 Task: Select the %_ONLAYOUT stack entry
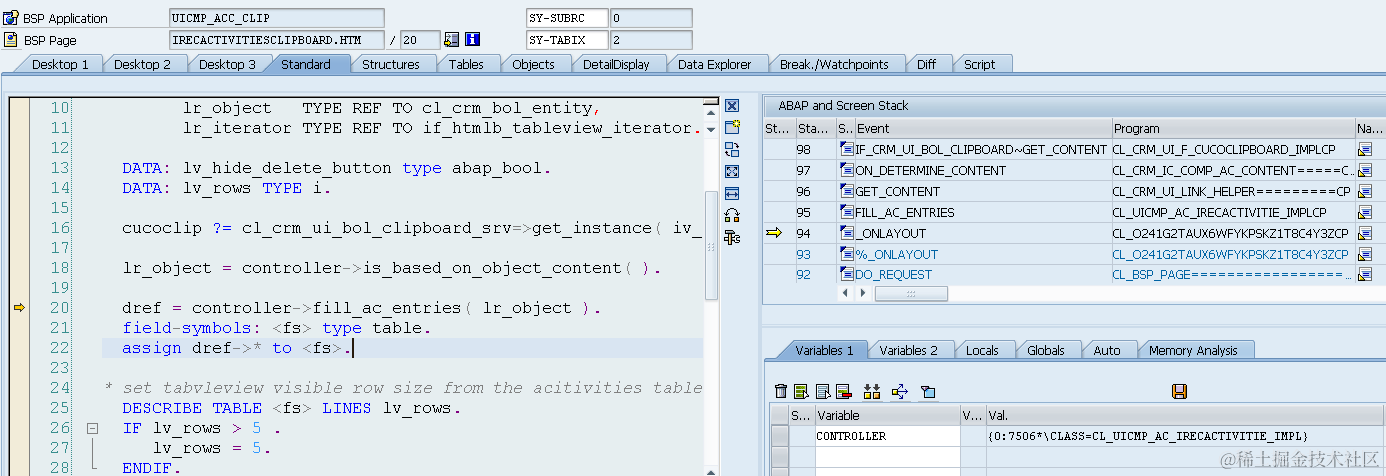pyautogui.click(x=897, y=254)
